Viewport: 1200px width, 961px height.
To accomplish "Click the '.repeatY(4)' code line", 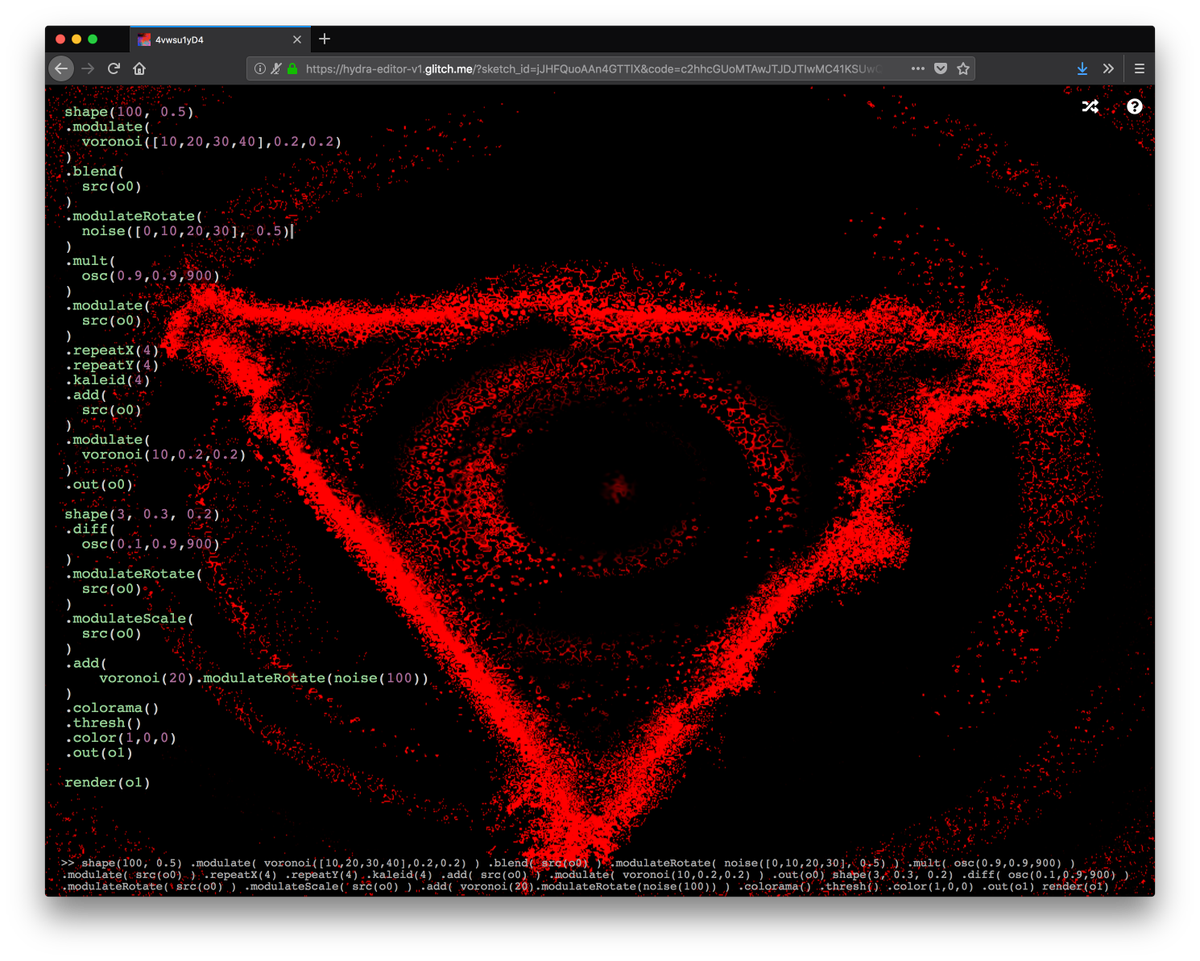I will (x=112, y=366).
